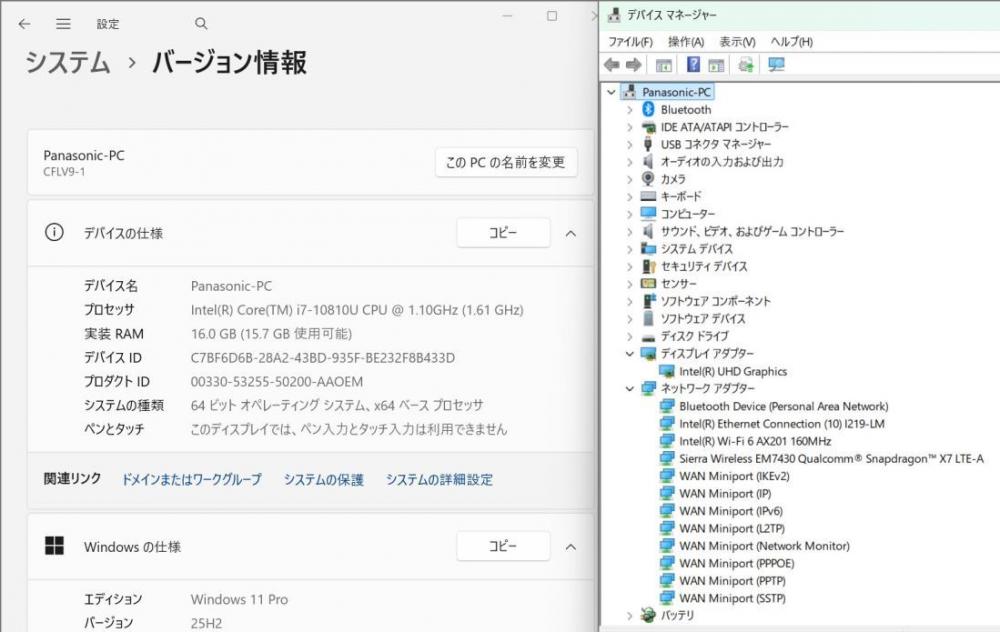The height and width of the screenshot is (632, 1000).
Task: Select Bluetooth Device (Personal Area Network)
Action: [x=784, y=406]
